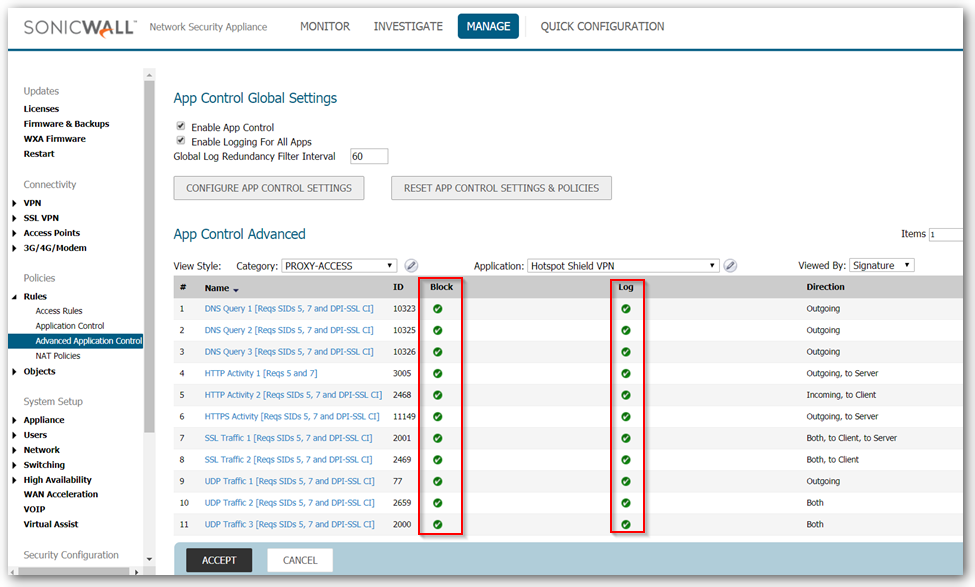
Task: Click the Block icon for SSL Traffic 1
Action: 438,438
